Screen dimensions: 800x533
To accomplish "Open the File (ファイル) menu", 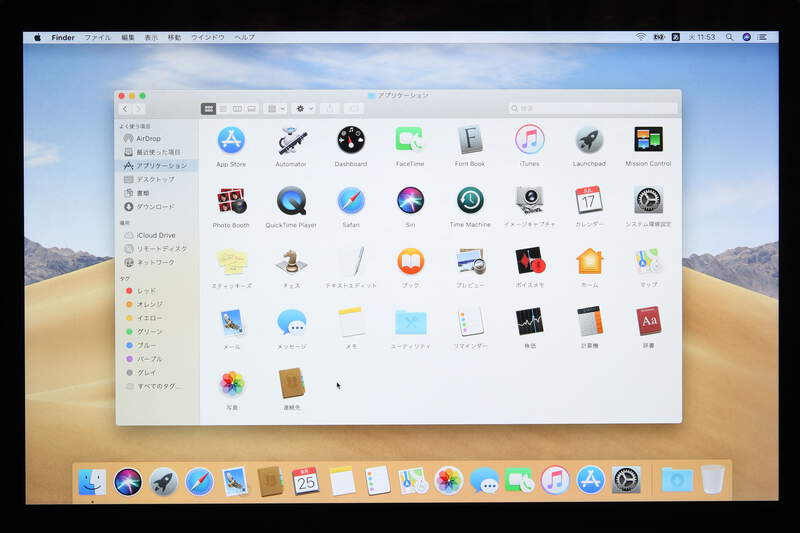I will pyautogui.click(x=97, y=37).
